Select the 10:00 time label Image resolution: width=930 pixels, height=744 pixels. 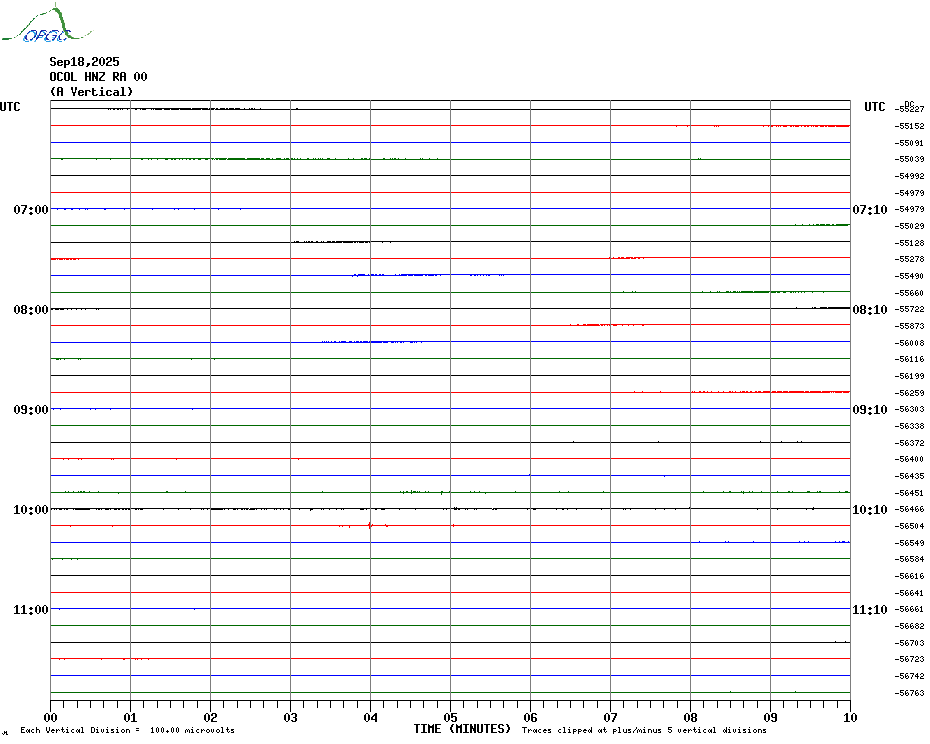(31, 510)
